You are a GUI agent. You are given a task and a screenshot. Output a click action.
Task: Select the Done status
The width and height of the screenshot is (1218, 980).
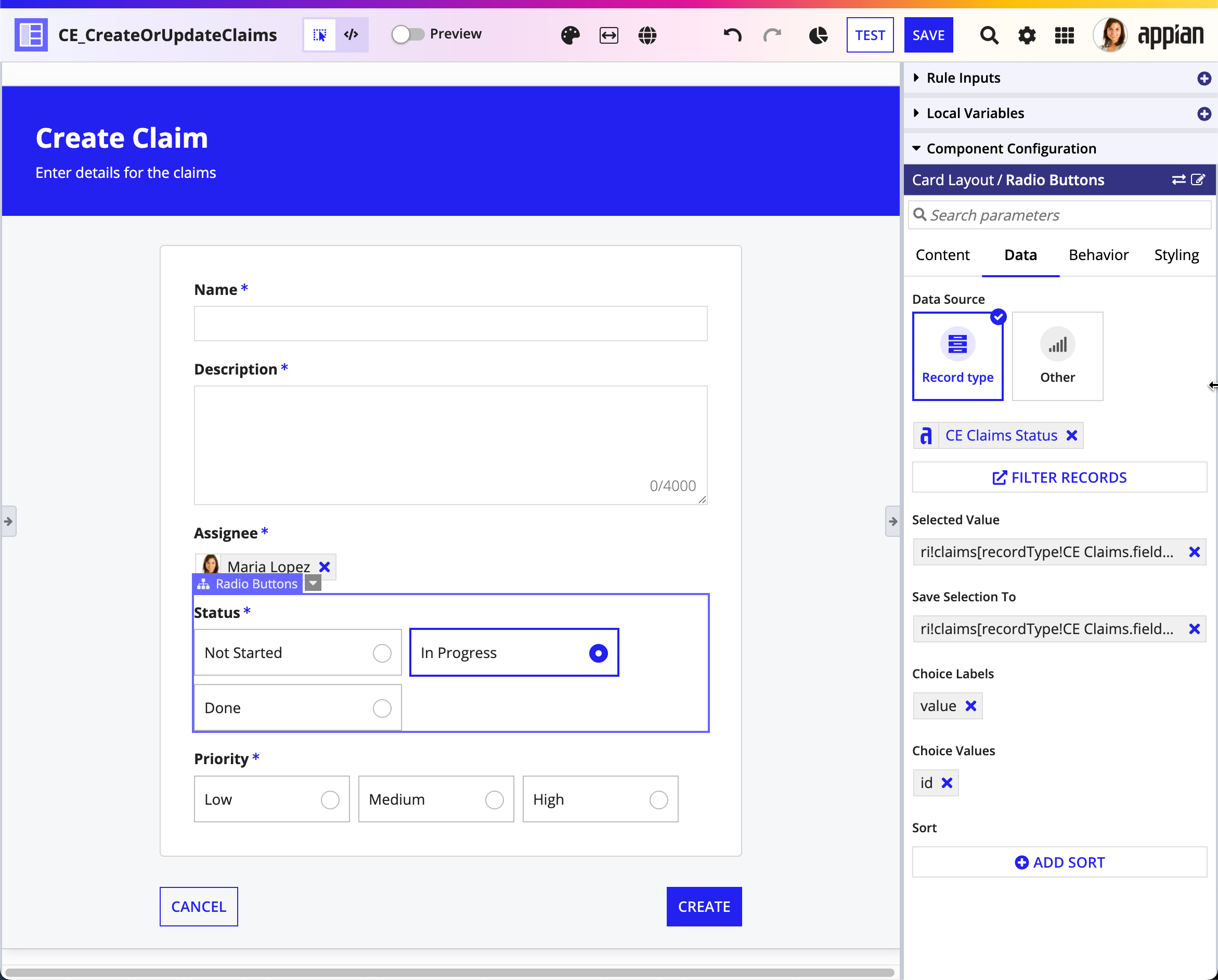point(297,707)
